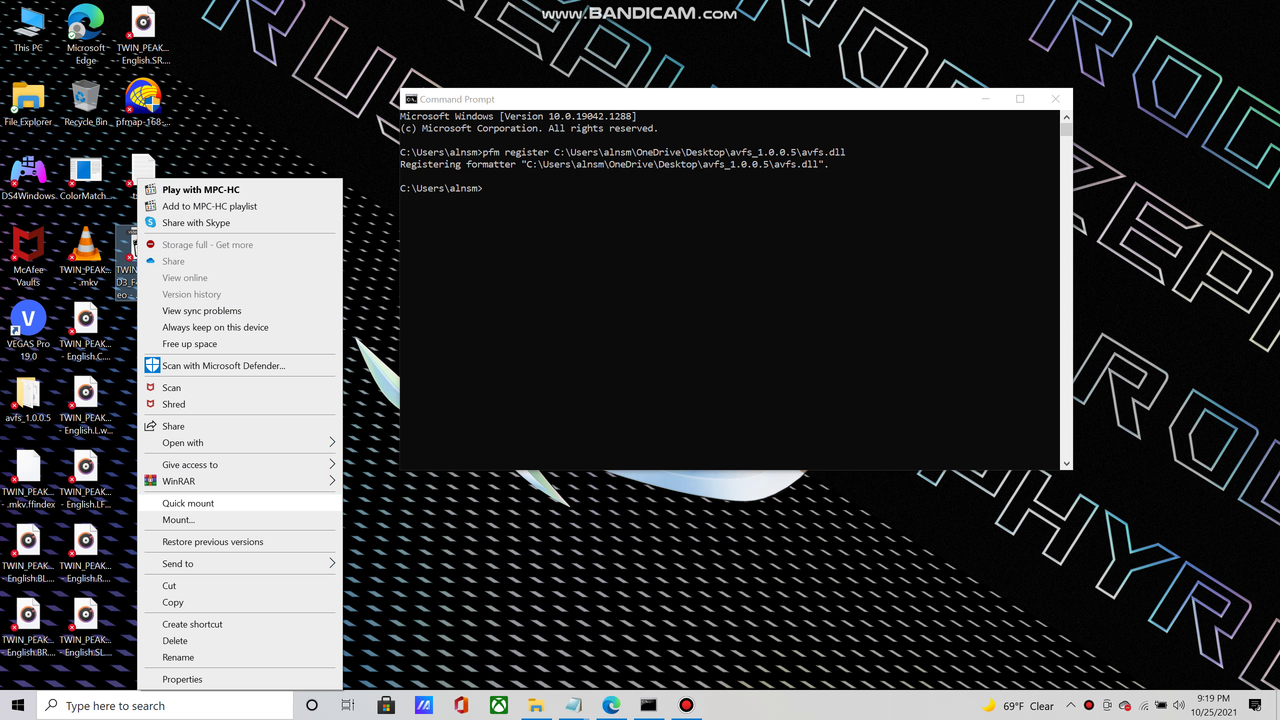Open the Windows Start menu
Screen dimensions: 1280x720
(18, 705)
